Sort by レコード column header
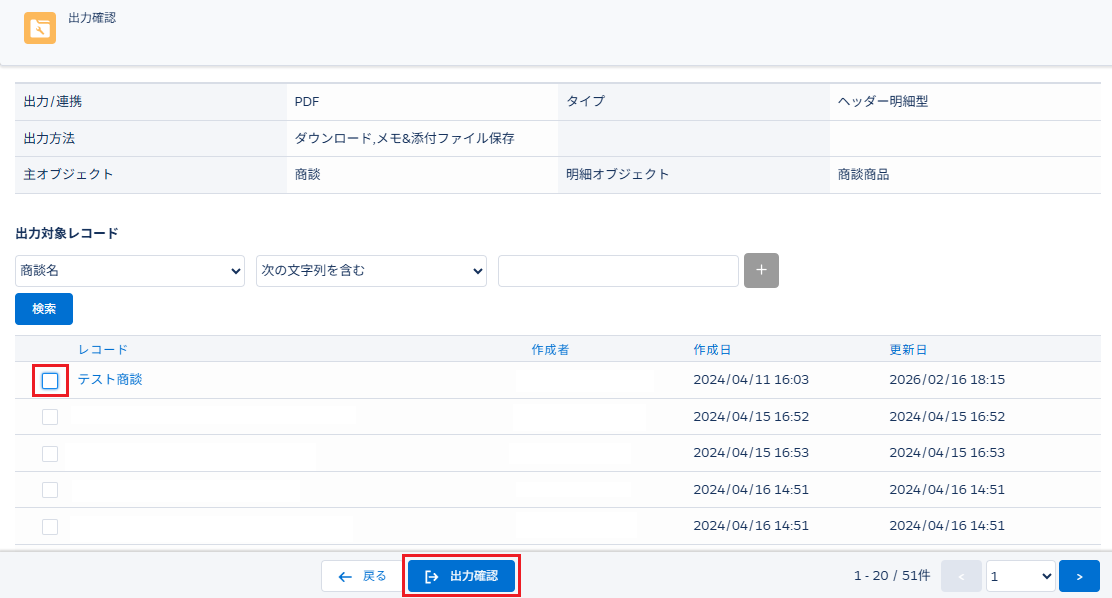Image resolution: width=1112 pixels, height=598 pixels. click(103, 349)
